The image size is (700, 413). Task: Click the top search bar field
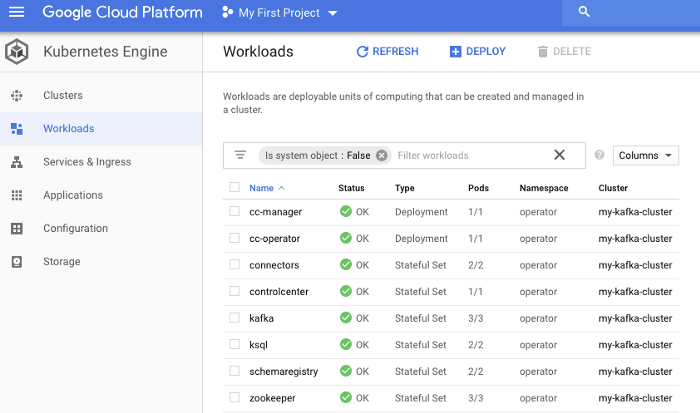[x=631, y=13]
